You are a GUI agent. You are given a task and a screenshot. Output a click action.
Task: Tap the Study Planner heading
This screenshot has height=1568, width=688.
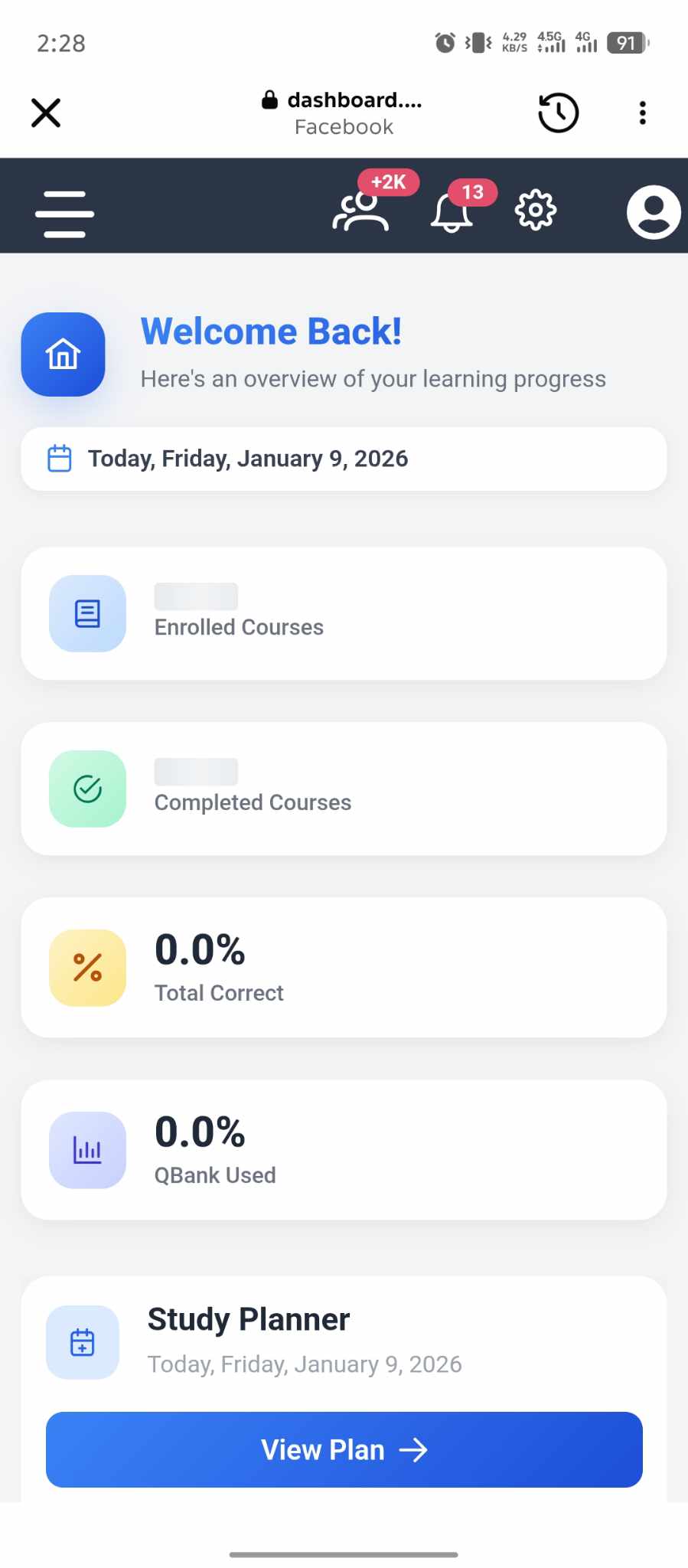tap(249, 1319)
